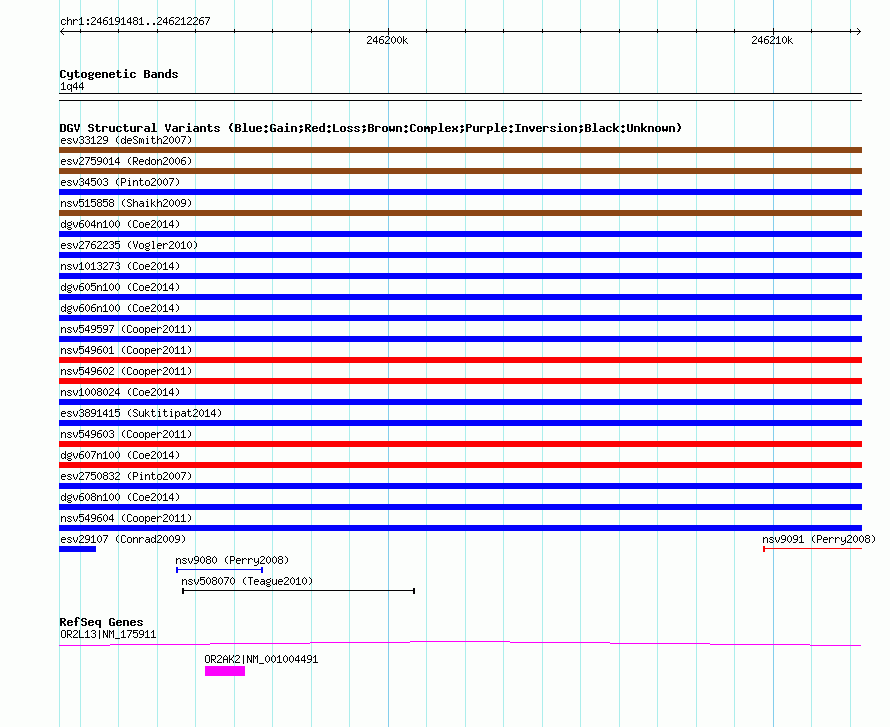Select the red bar under dgv607n100
This screenshot has width=890, height=727.
460,465
